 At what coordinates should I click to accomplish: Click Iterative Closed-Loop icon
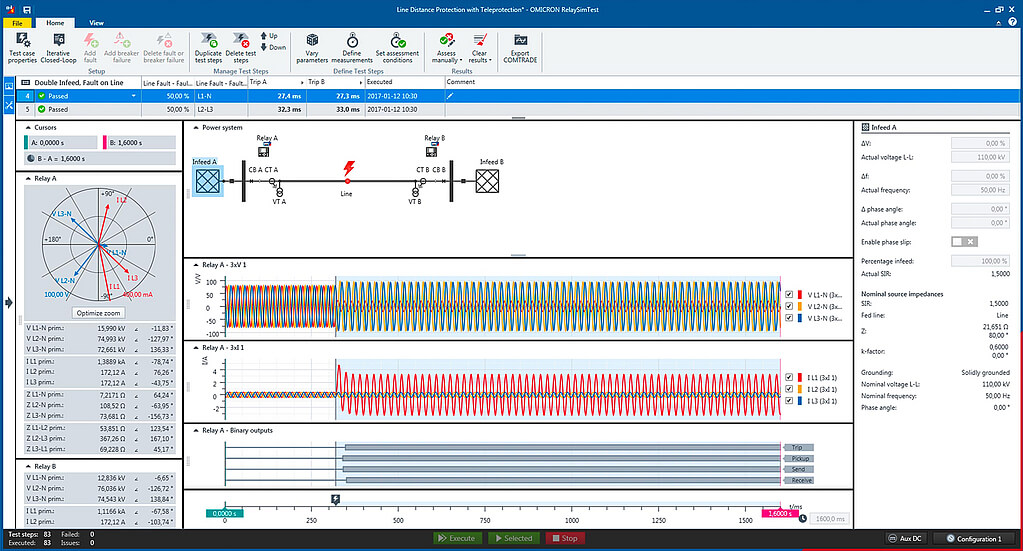[58, 40]
